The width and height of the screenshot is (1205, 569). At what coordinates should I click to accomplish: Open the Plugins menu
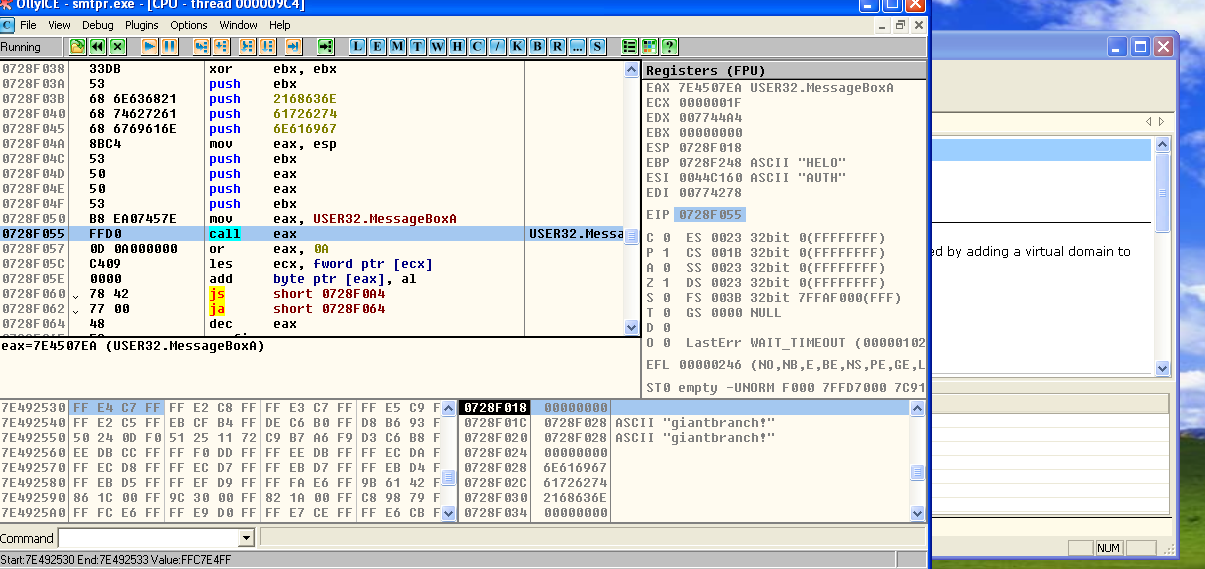click(x=142, y=25)
